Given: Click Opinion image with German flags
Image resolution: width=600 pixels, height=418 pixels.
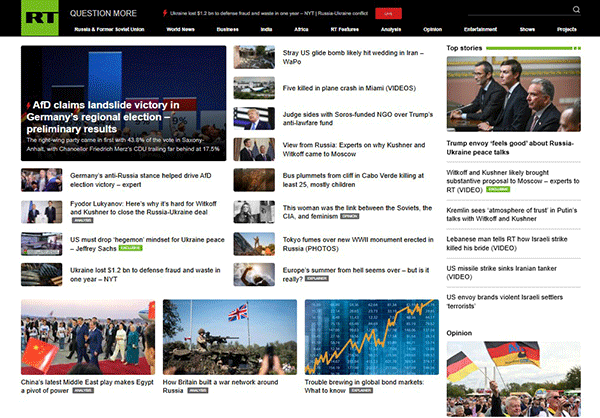Looking at the screenshot, I should coord(514,379).
